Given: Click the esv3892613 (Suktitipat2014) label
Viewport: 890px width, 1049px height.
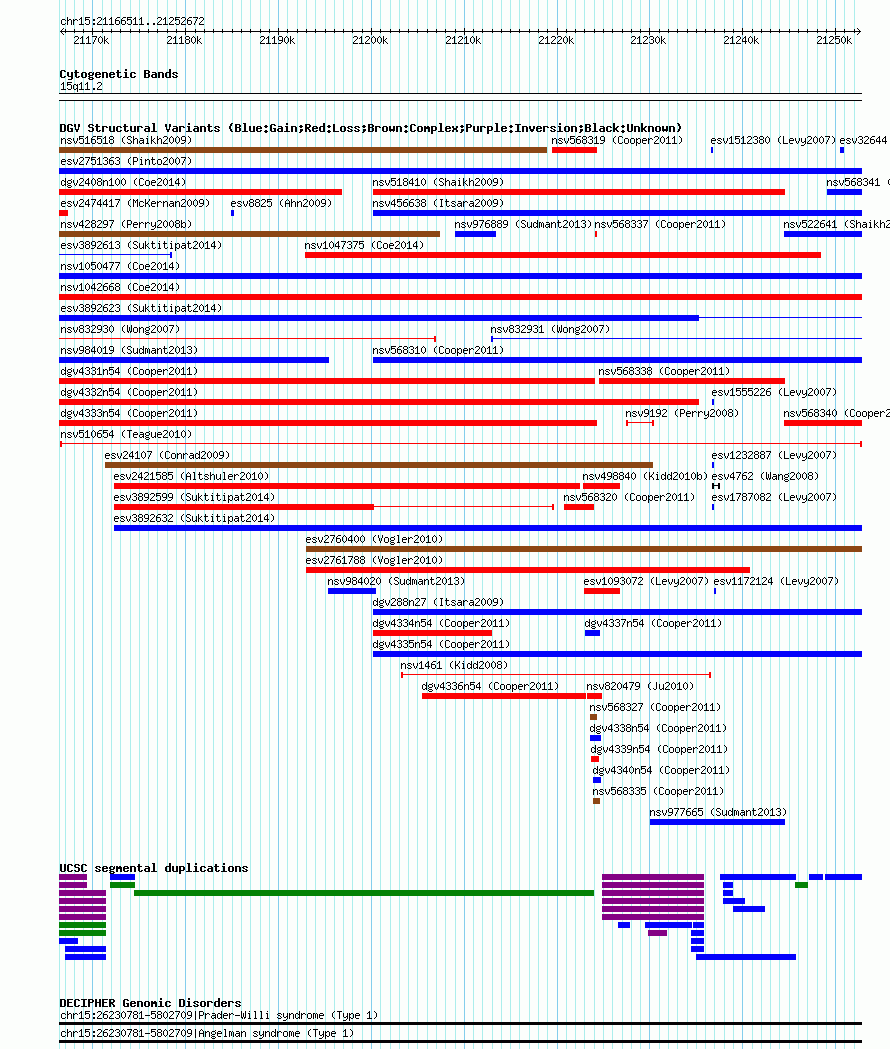Looking at the screenshot, I should pos(141,246).
